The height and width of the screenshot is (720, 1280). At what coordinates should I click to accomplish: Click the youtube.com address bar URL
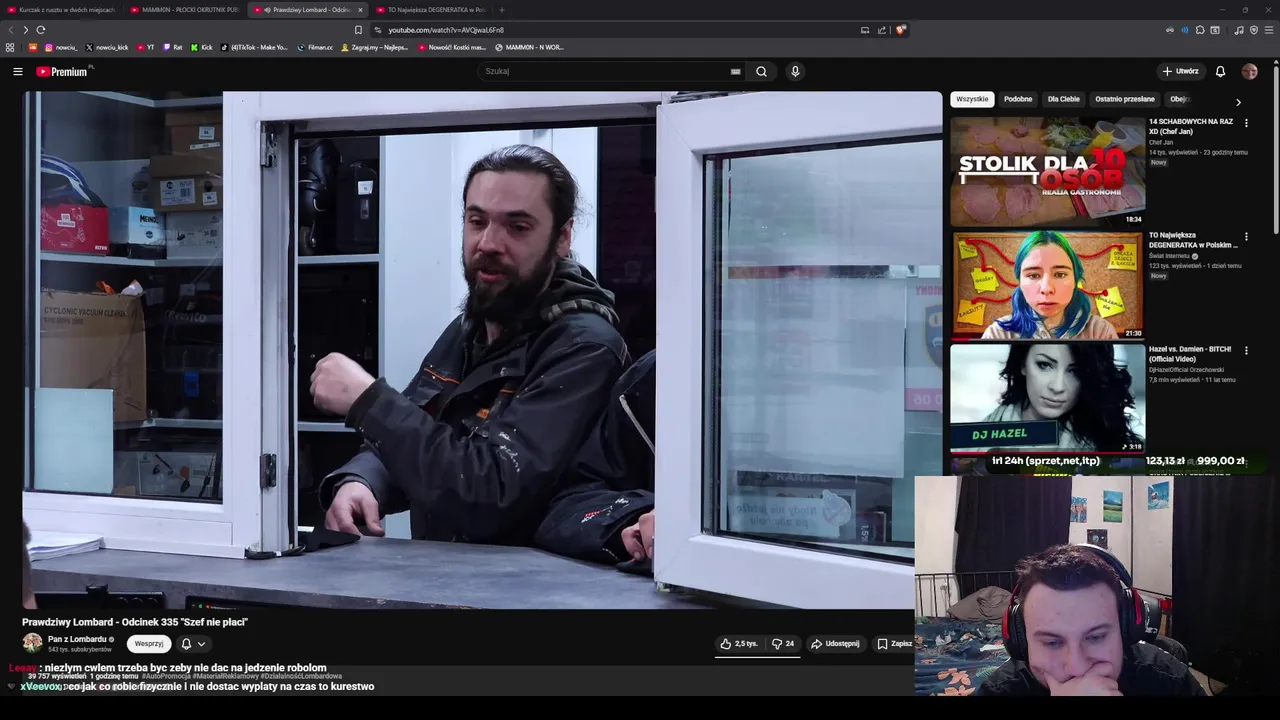(x=446, y=30)
